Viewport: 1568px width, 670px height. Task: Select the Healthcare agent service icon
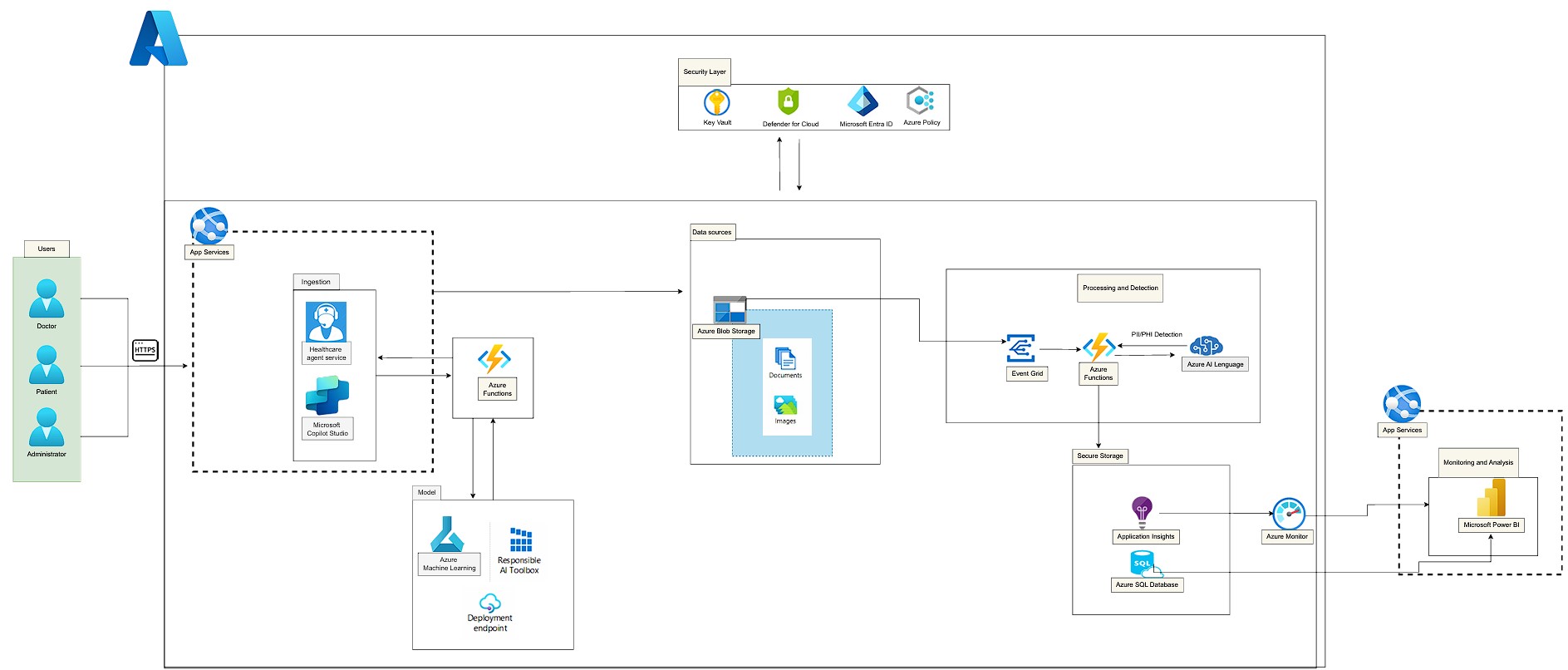click(x=327, y=322)
